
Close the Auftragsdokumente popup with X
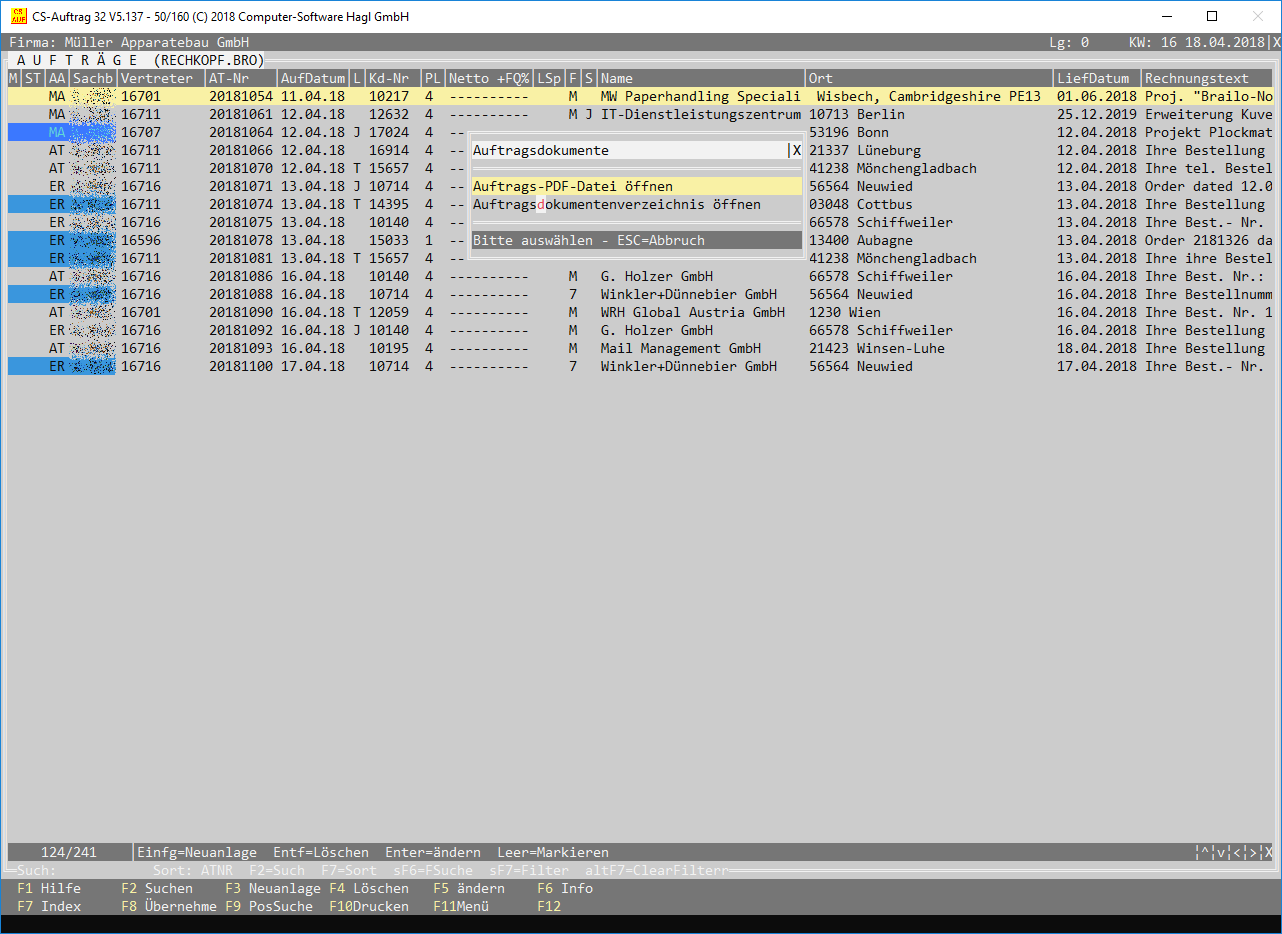(x=796, y=151)
